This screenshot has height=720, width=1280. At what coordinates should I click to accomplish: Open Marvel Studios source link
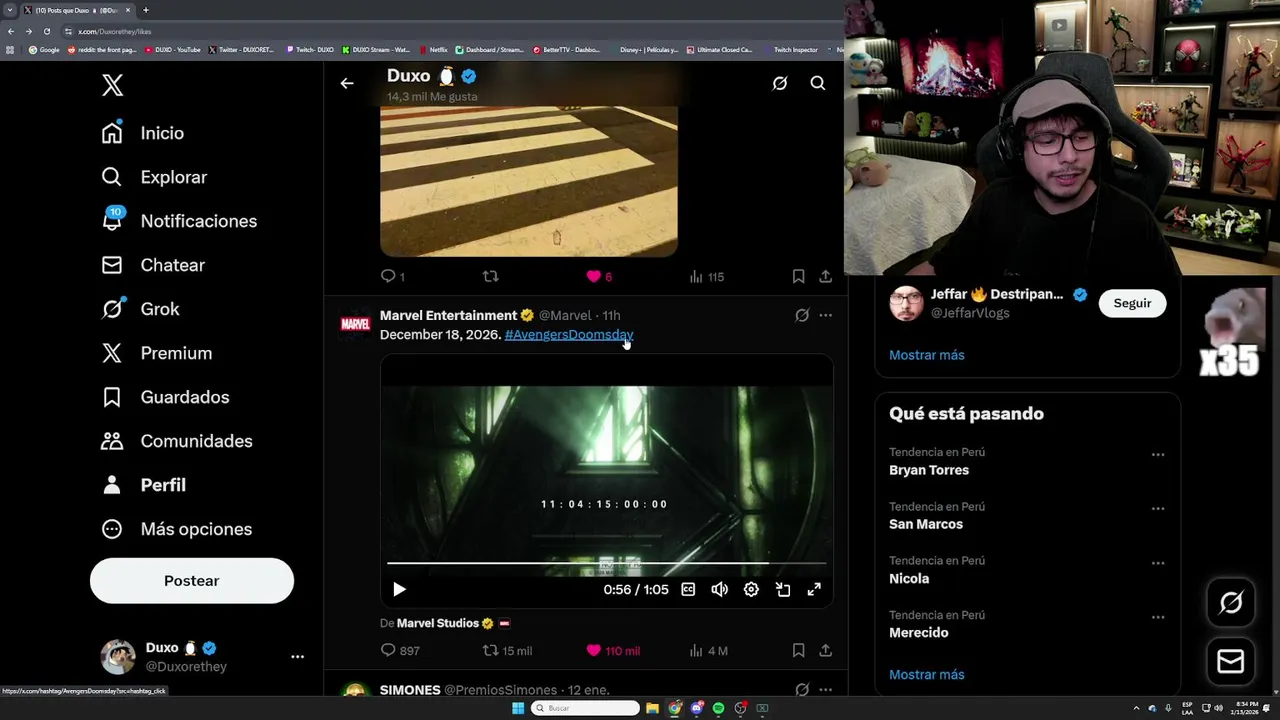pos(438,623)
